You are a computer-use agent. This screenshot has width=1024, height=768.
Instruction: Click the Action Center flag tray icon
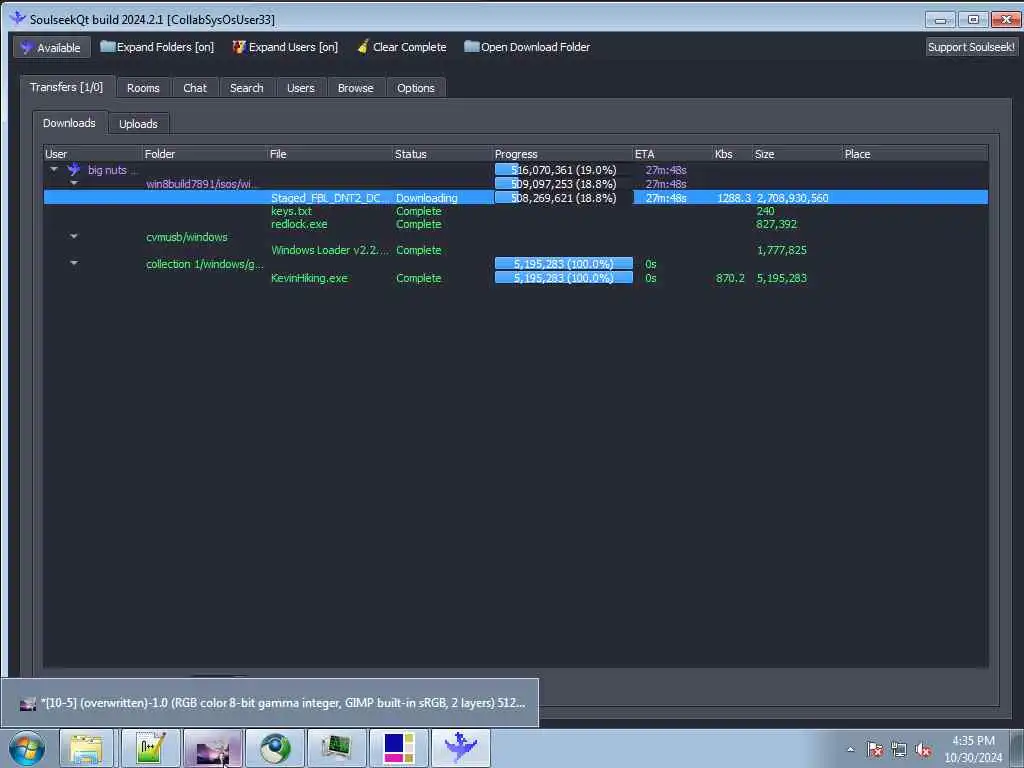[x=874, y=749]
